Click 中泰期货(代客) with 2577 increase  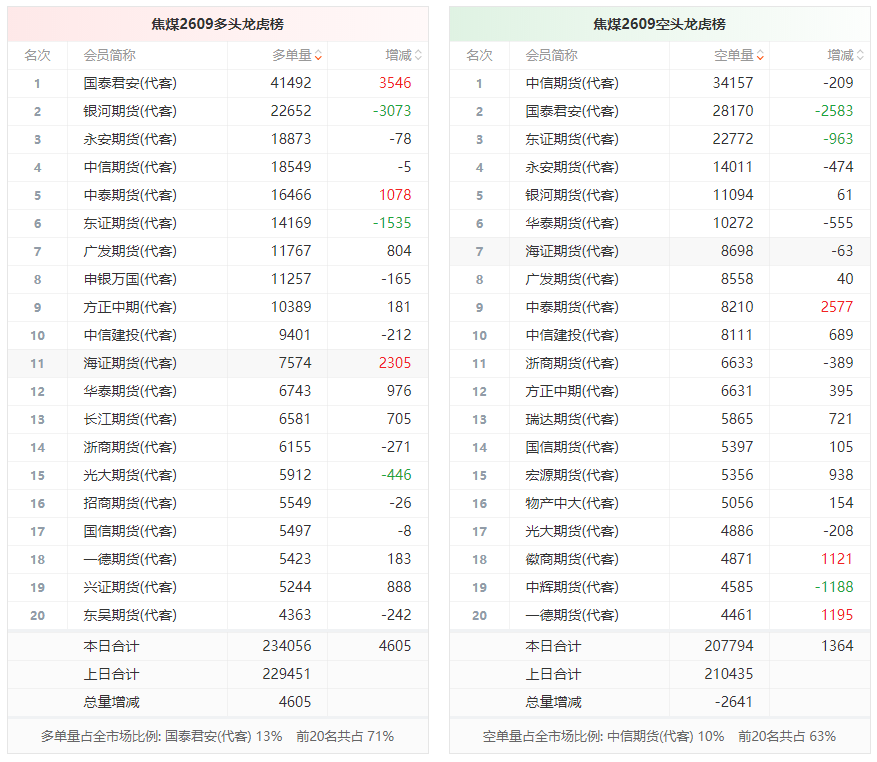point(572,307)
